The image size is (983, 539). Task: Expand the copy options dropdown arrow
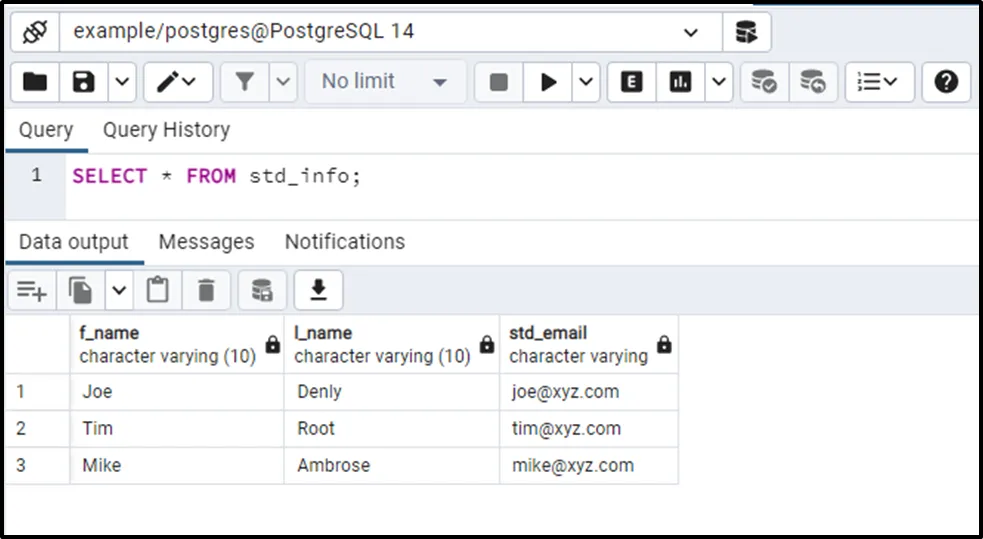click(x=119, y=290)
